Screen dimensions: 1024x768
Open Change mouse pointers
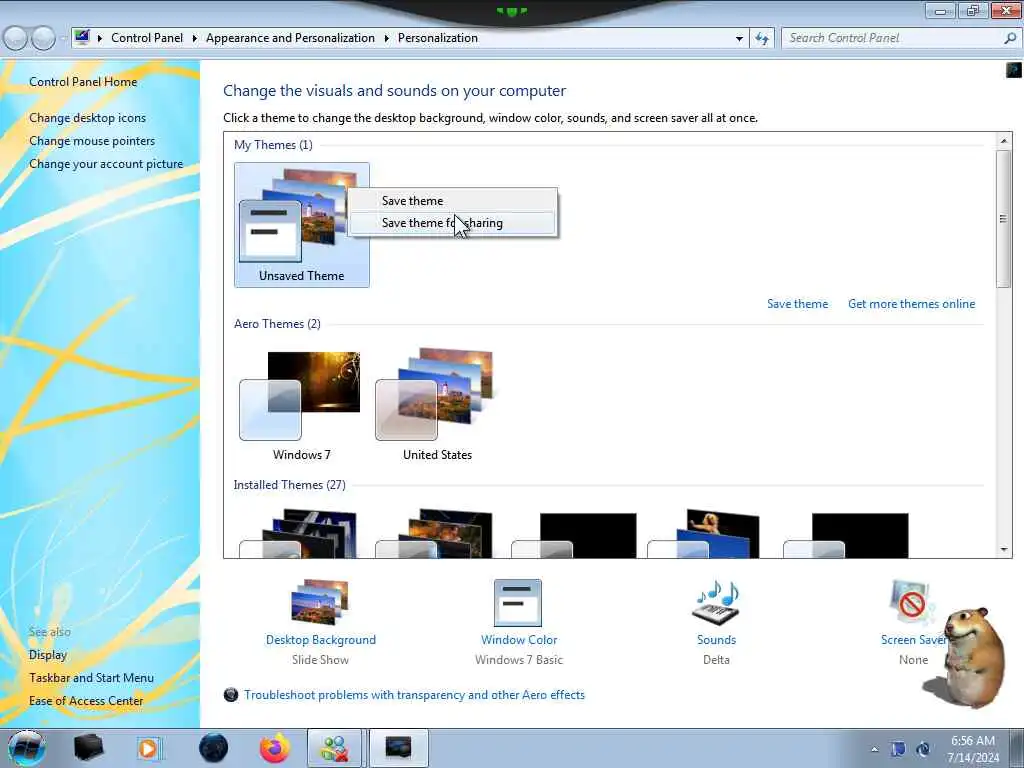coord(92,141)
